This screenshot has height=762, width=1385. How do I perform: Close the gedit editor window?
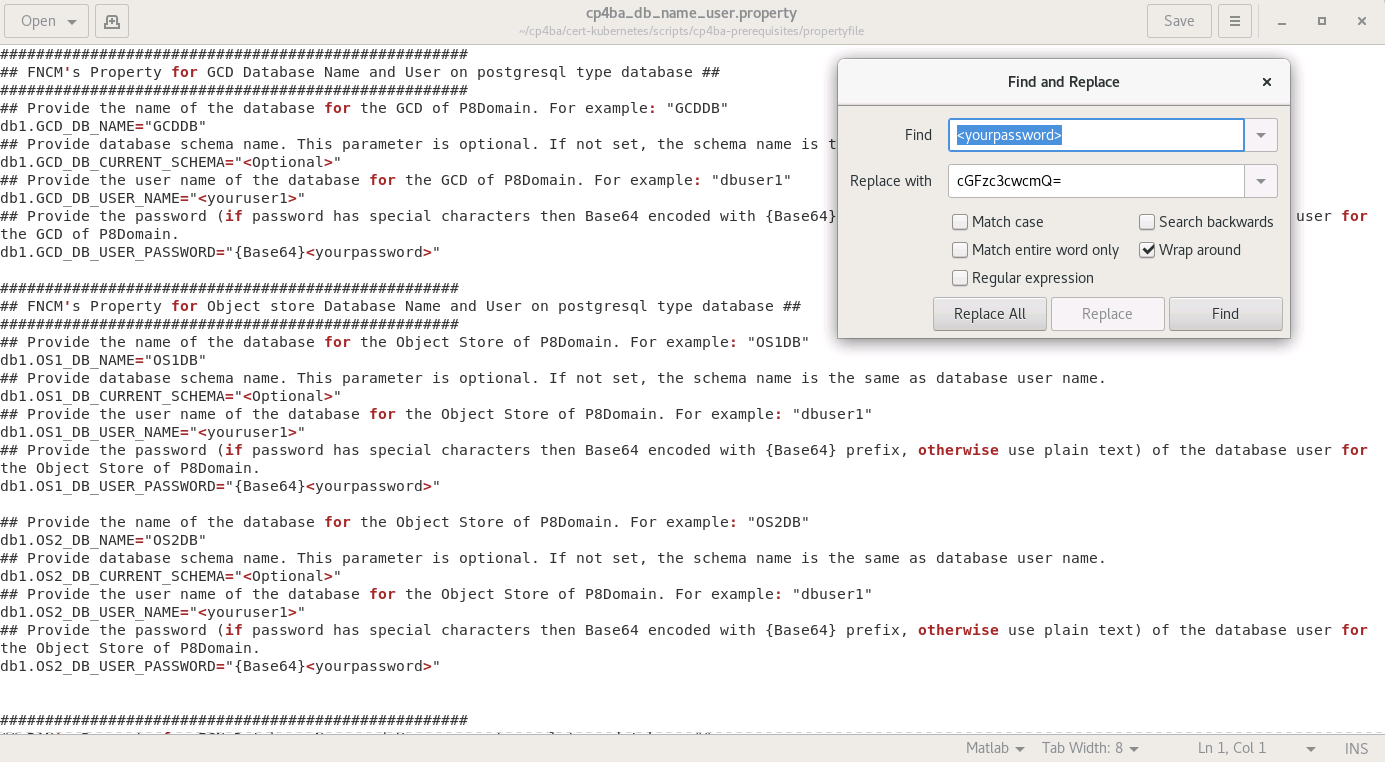pyautogui.click(x=1361, y=21)
